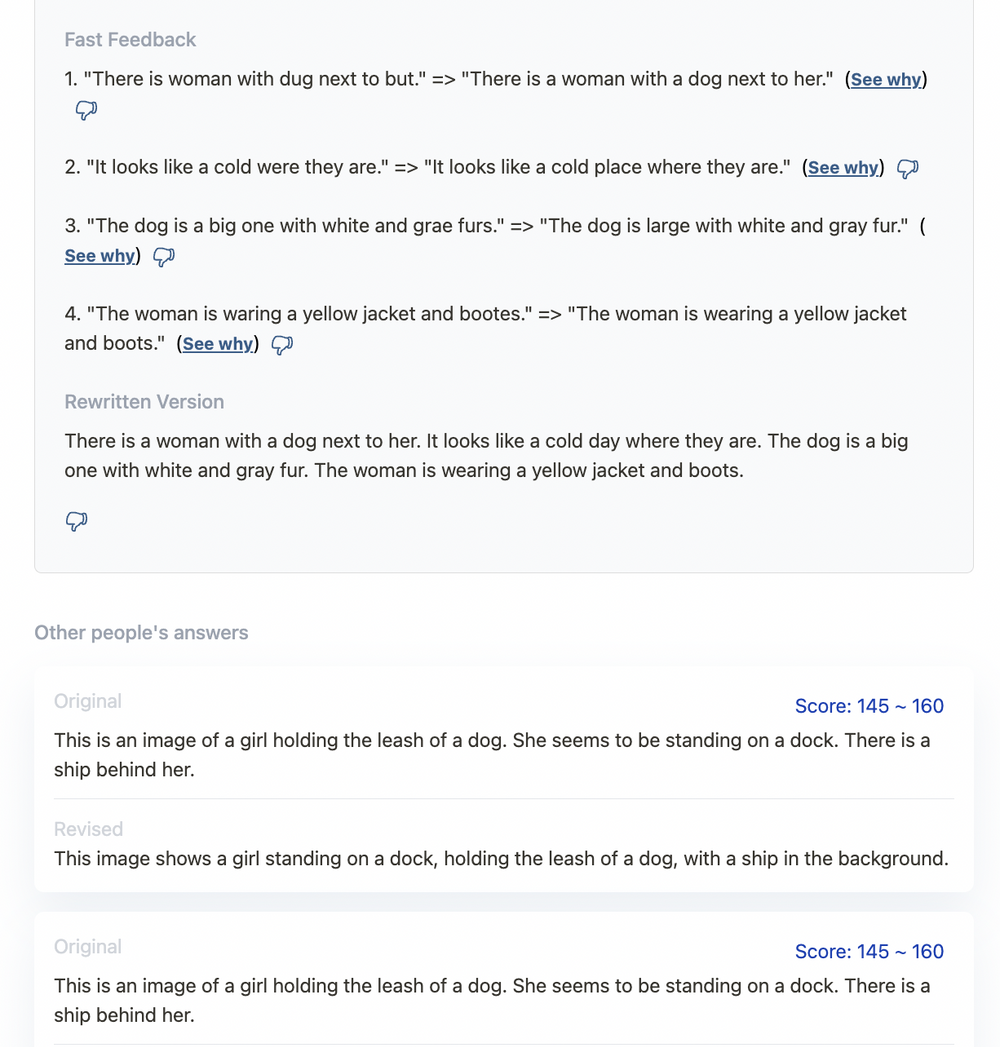Click thumbs-down icon for the grae furs correction
The width and height of the screenshot is (1000, 1047).
pyautogui.click(x=163, y=257)
